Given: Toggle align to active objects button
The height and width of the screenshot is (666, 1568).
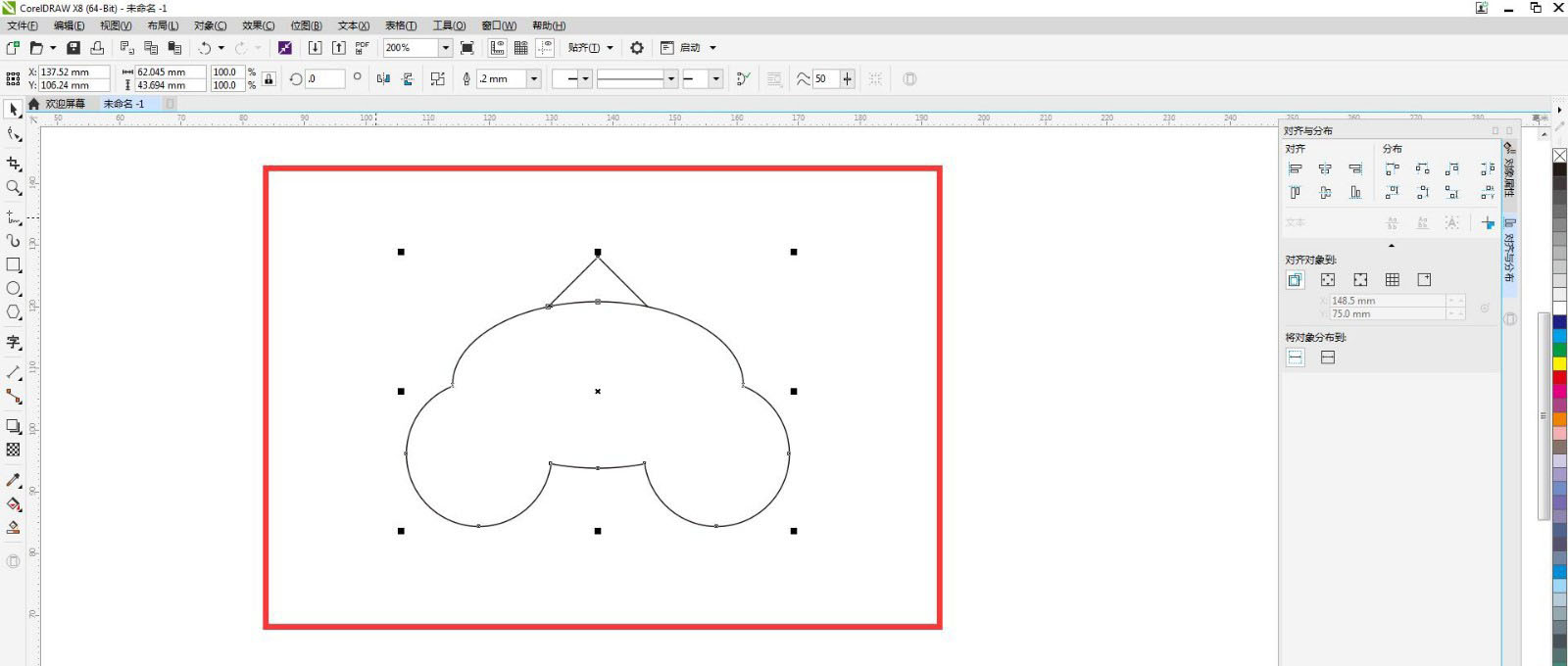Looking at the screenshot, I should pos(1295,280).
